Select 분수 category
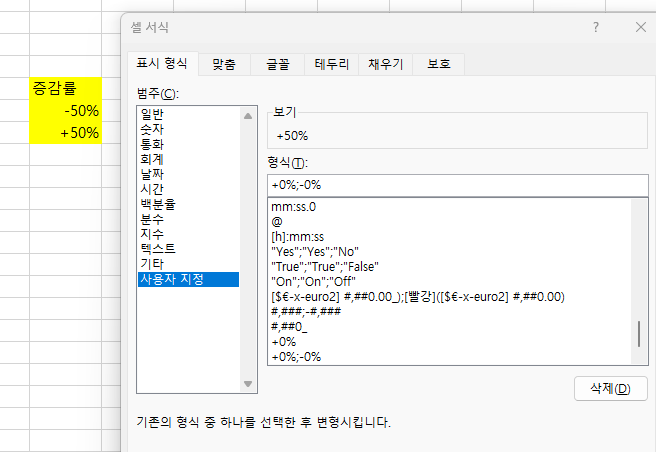Image resolution: width=656 pixels, height=452 pixels. (188, 219)
